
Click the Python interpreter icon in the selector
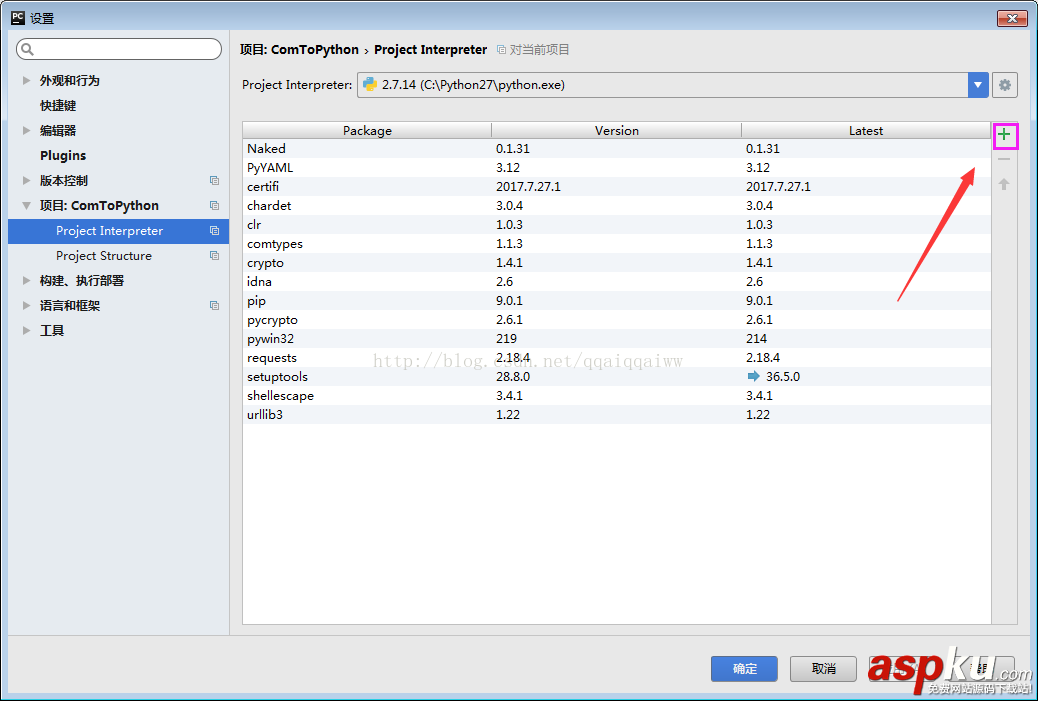tap(370, 85)
